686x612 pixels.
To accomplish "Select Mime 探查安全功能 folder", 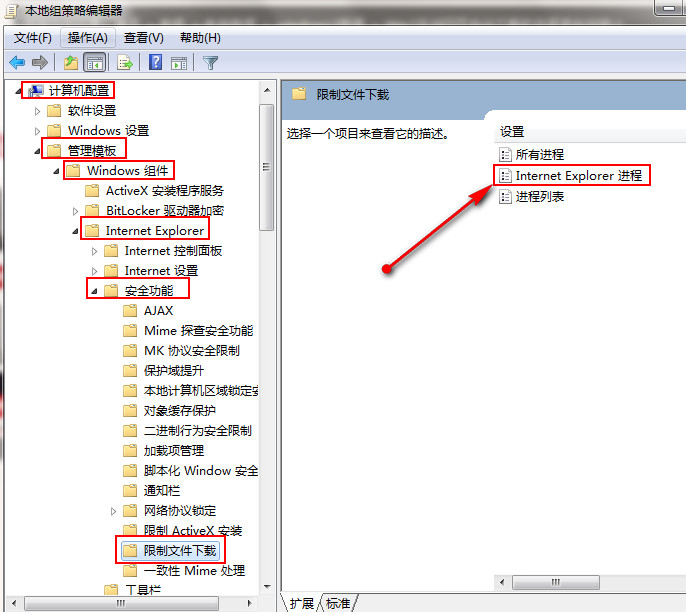I will [199, 331].
